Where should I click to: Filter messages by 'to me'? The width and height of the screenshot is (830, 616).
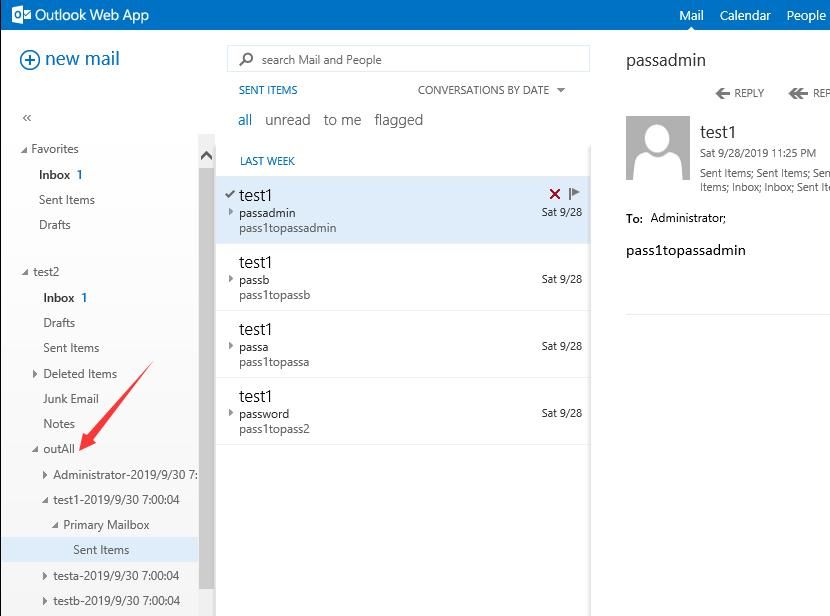click(x=342, y=120)
